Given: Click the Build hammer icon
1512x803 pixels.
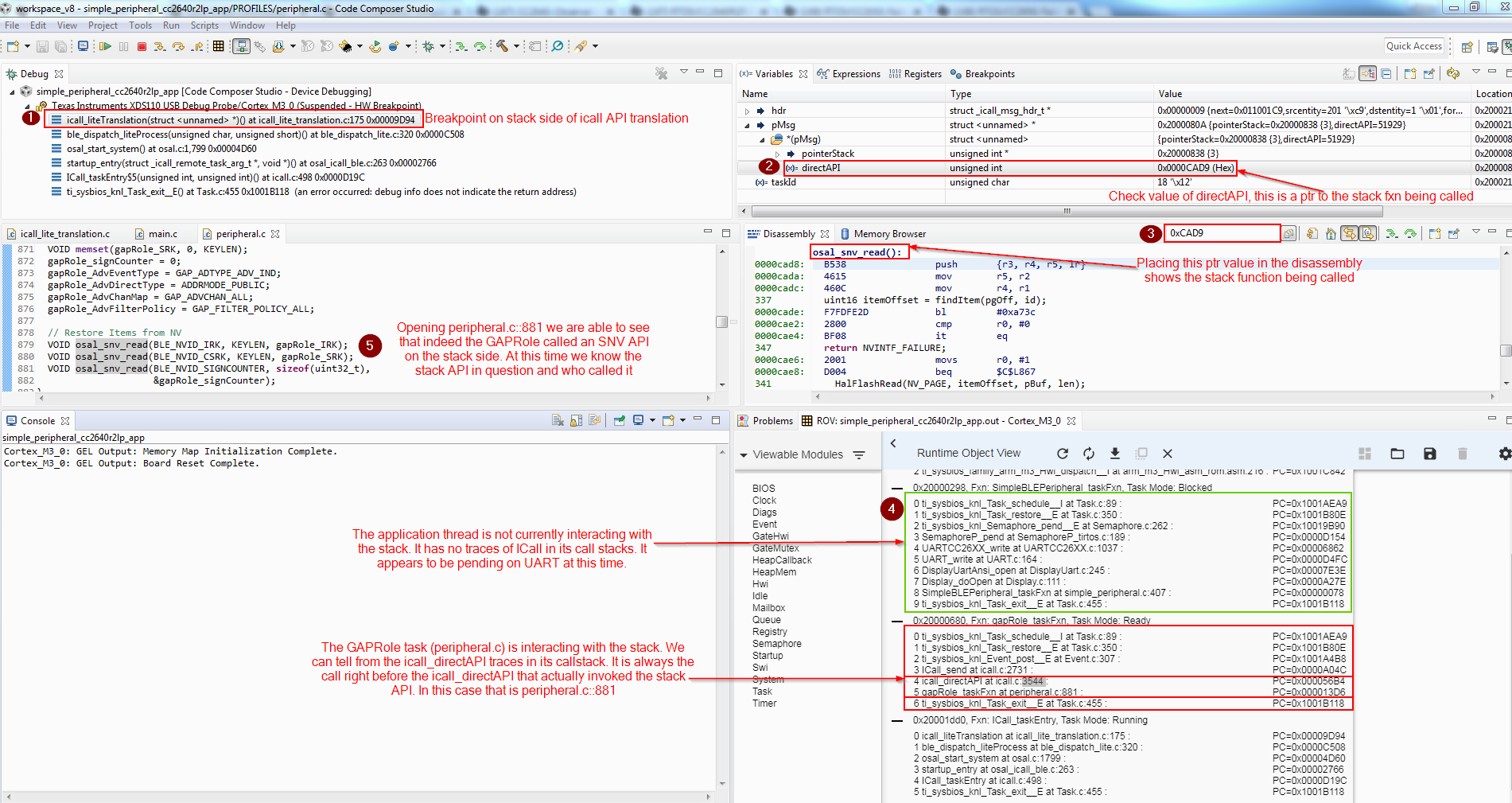Looking at the screenshot, I should coord(502,47).
